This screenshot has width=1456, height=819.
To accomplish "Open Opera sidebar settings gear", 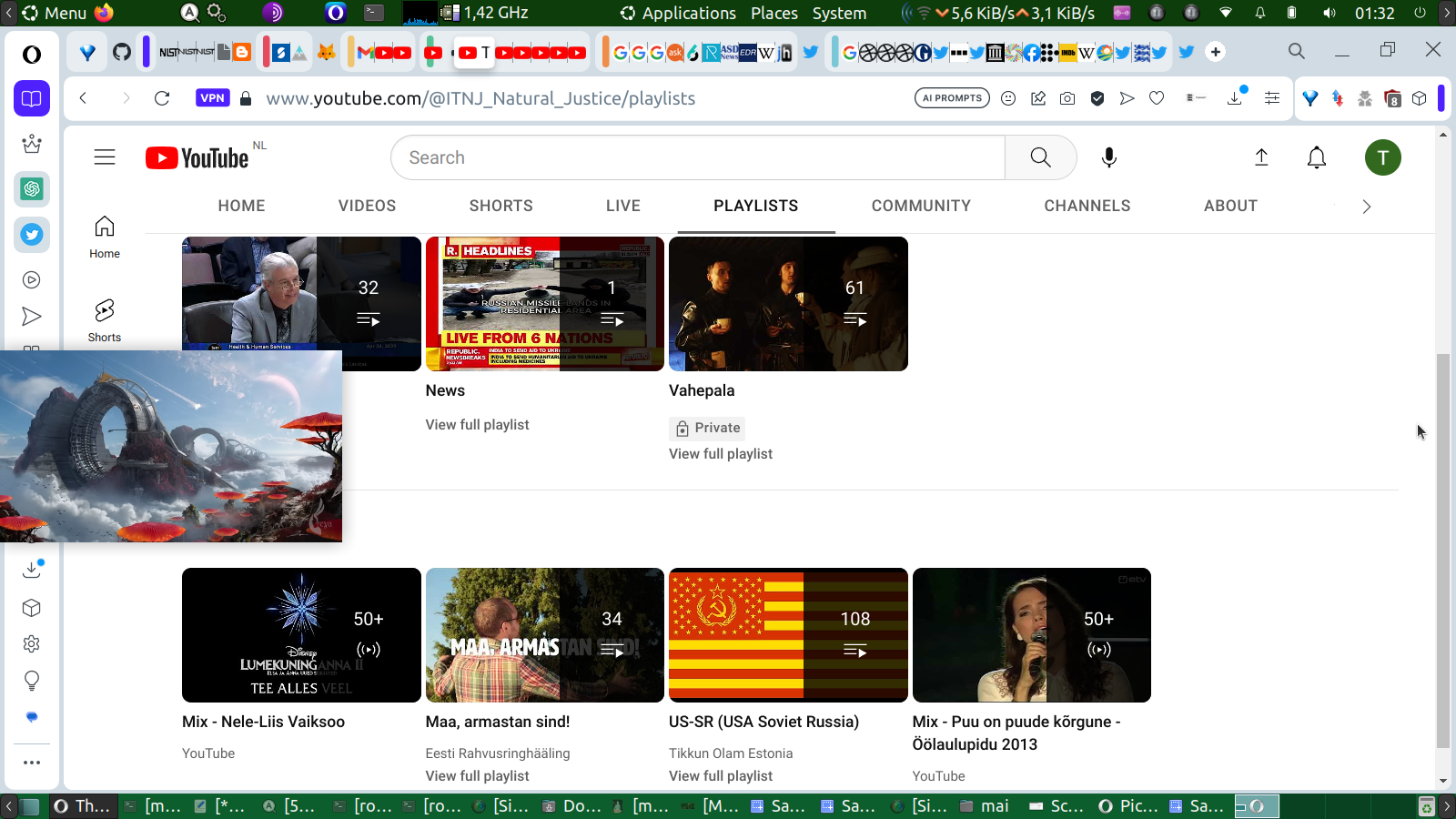I will [32, 644].
